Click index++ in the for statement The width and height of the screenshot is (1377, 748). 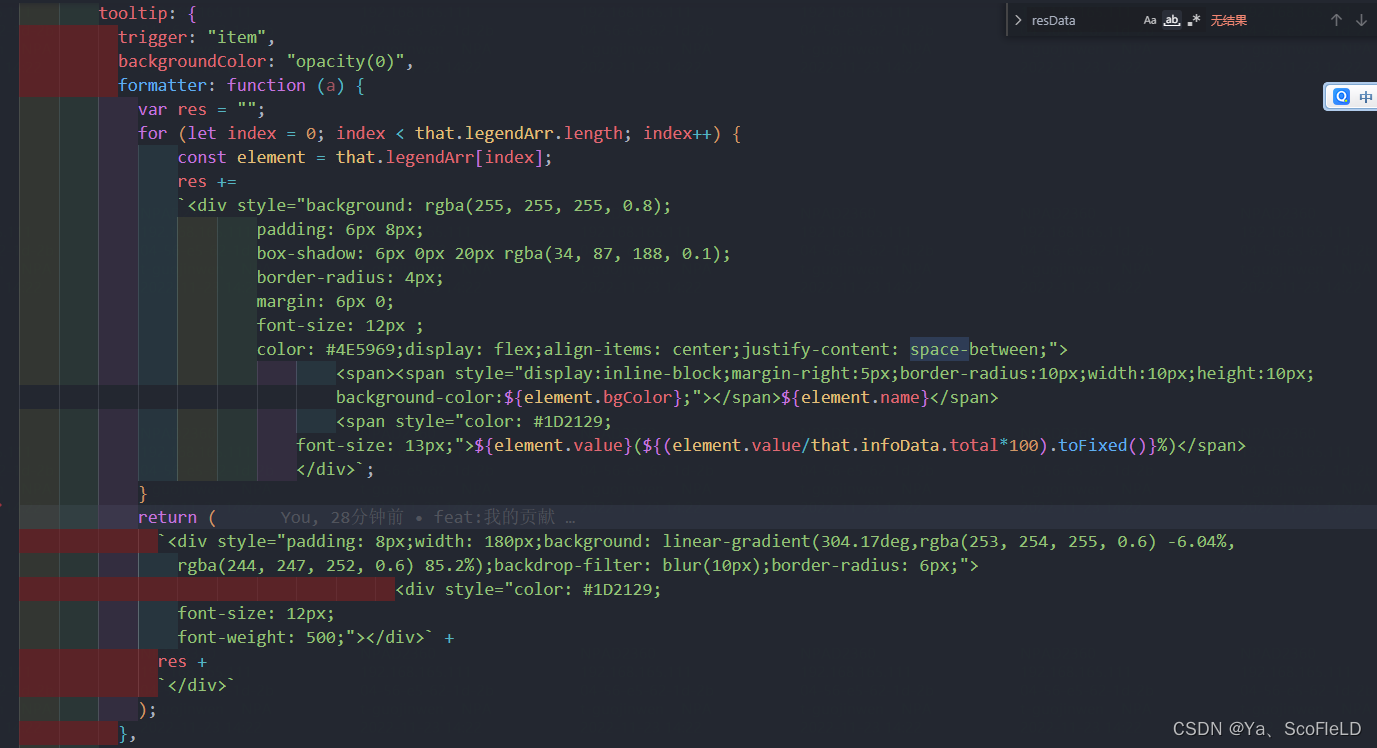point(678,133)
